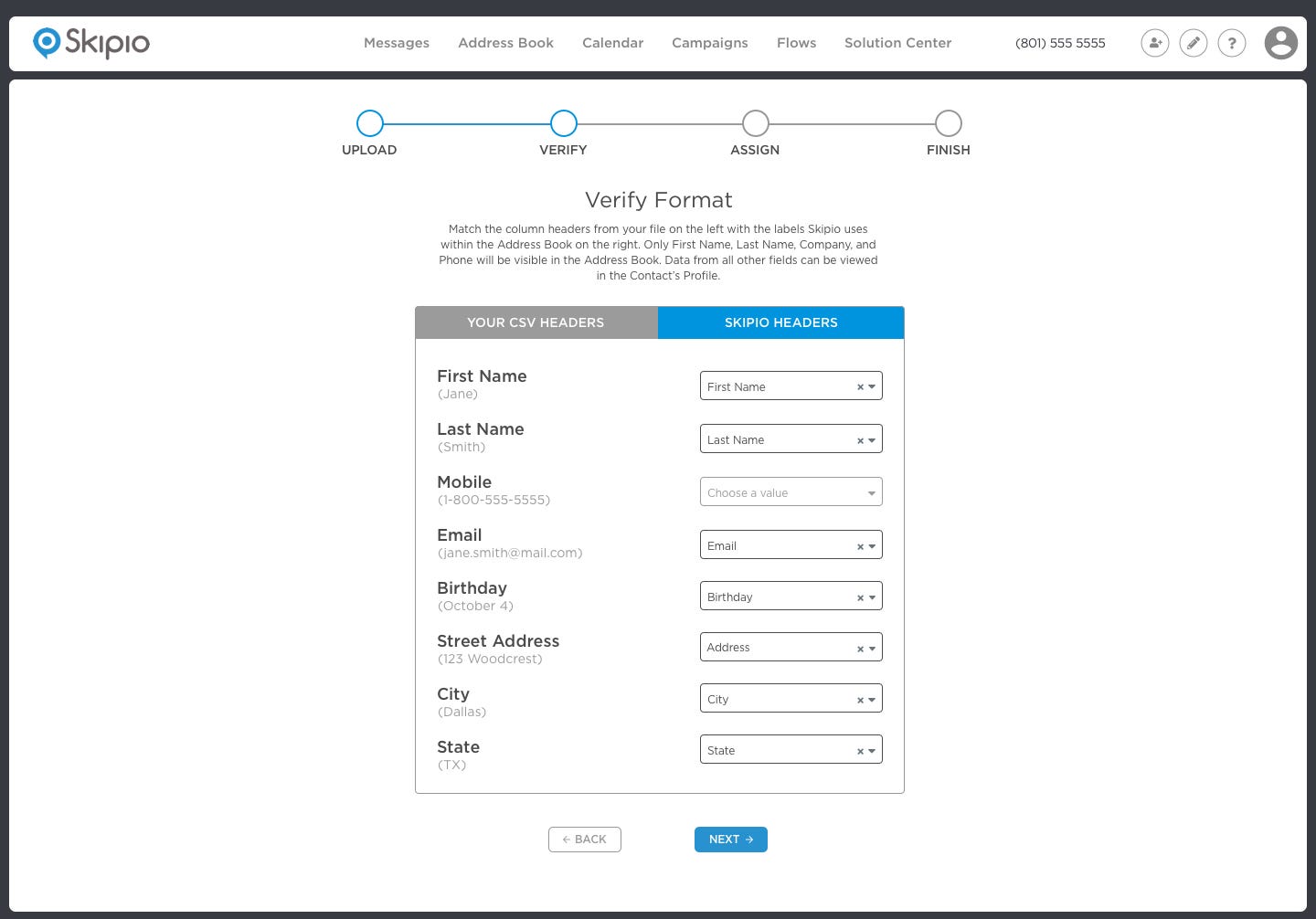Open the Calendar menu item
1316x919 pixels.
[612, 43]
